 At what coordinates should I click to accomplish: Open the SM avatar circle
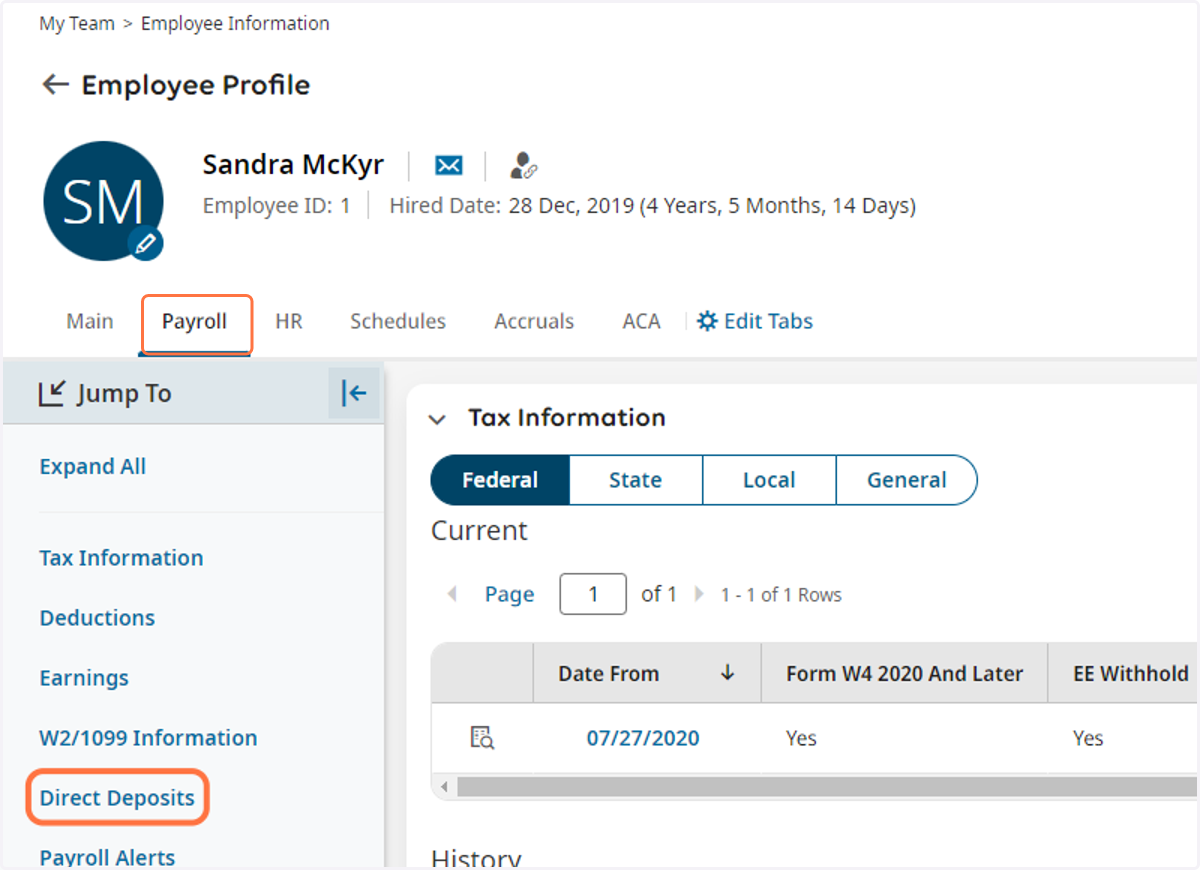103,201
